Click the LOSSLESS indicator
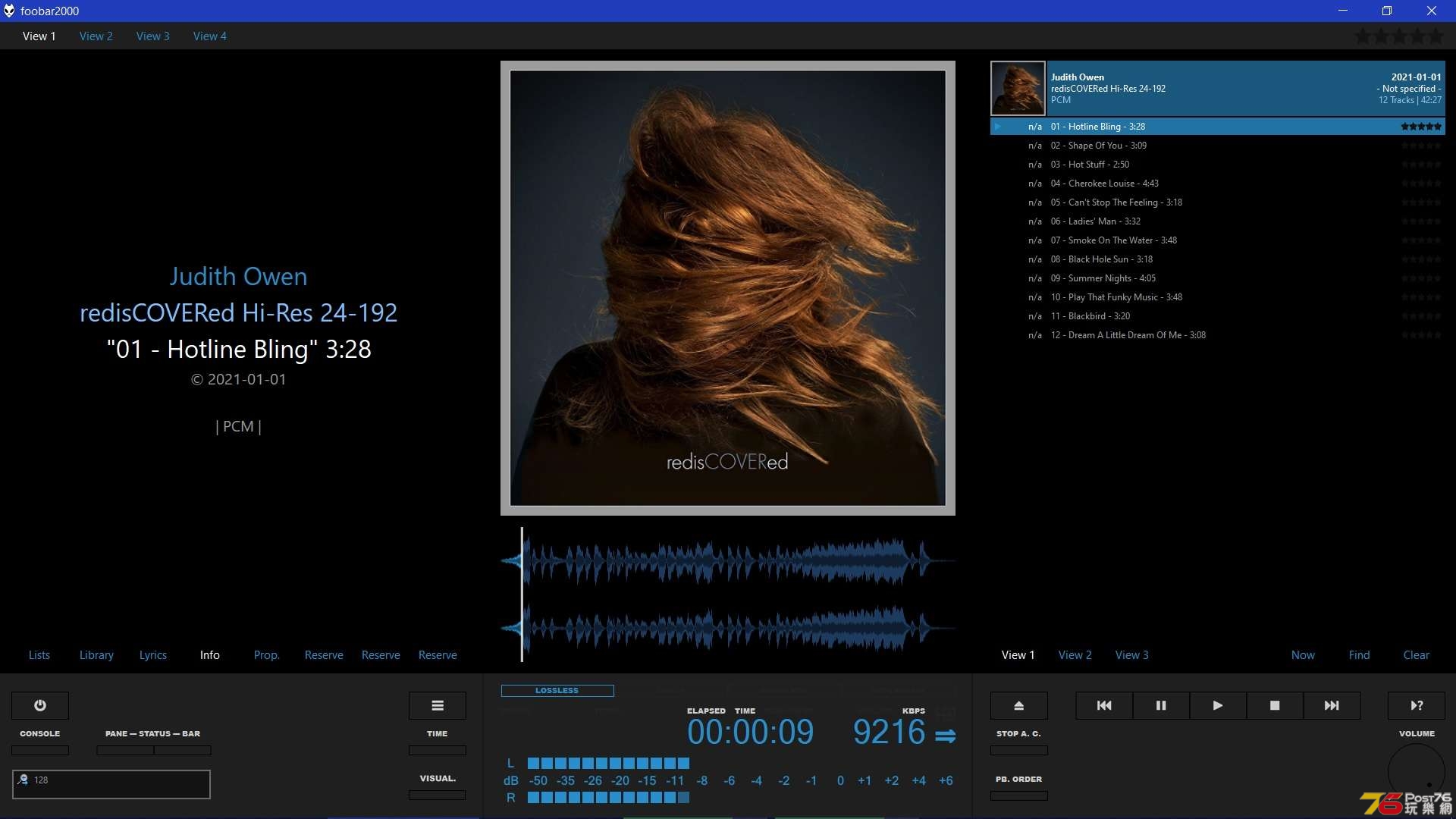Viewport: 1456px width, 819px height. (557, 690)
